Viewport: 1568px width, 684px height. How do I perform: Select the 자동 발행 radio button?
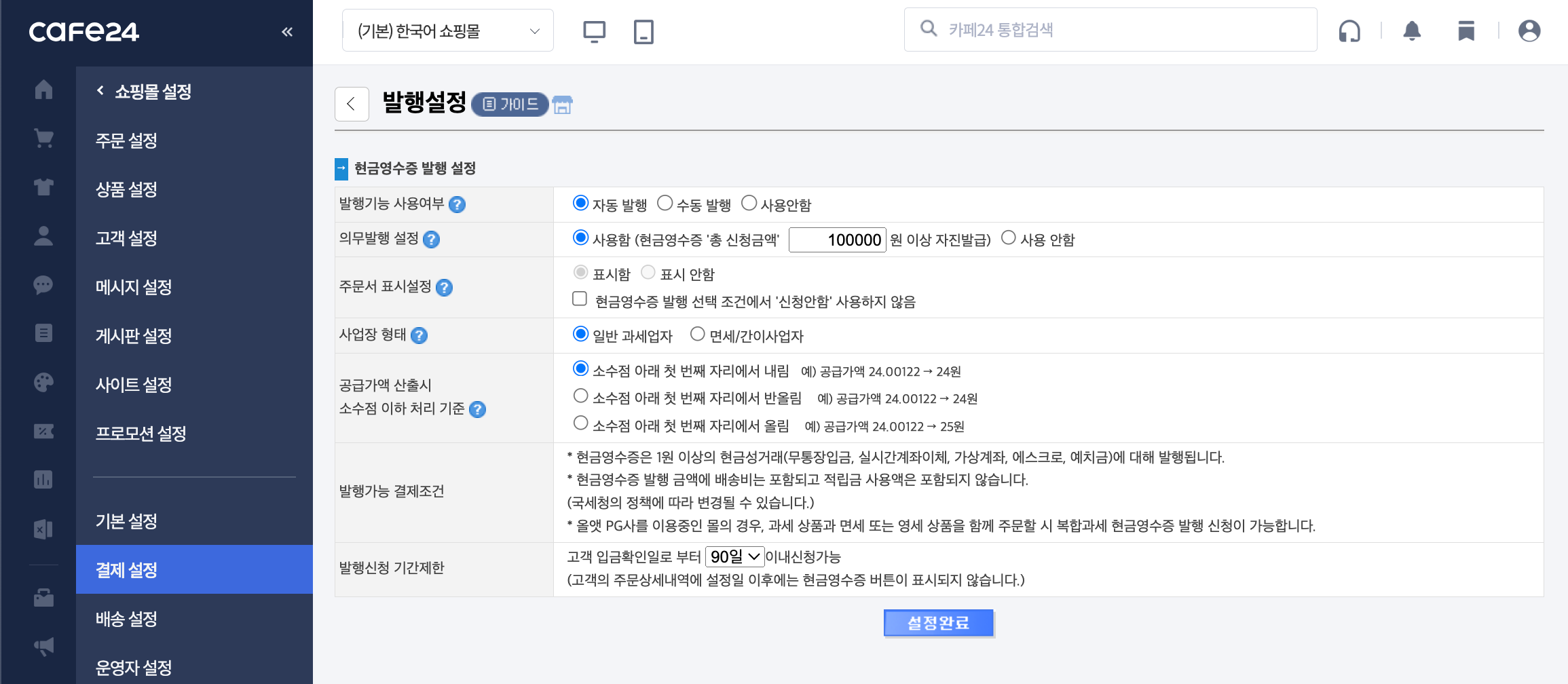(x=580, y=203)
